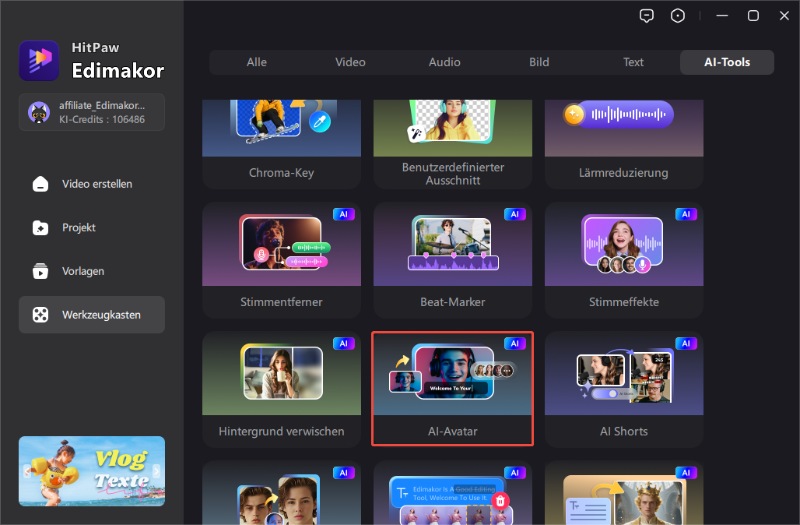Image resolution: width=800 pixels, height=525 pixels.
Task: Click the microphone icon in Stimmeffekte thumbnail
Action: pos(643,265)
